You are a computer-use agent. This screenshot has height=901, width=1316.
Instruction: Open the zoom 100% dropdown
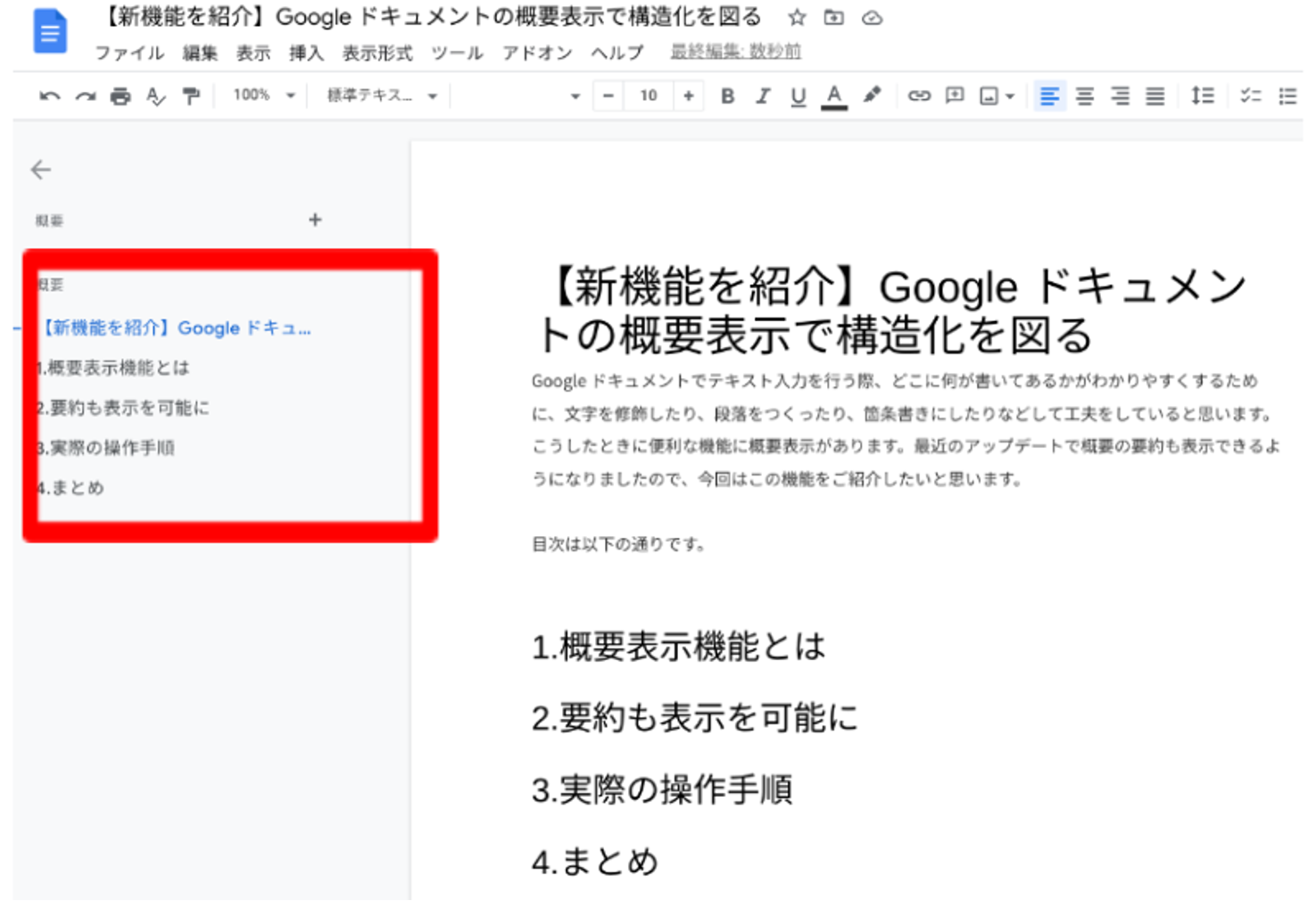[263, 95]
